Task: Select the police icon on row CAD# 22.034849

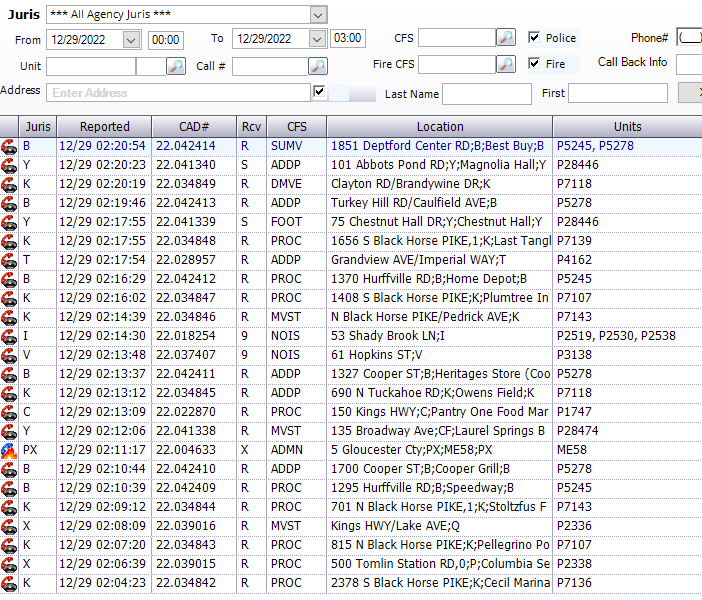Action: click(x=9, y=184)
